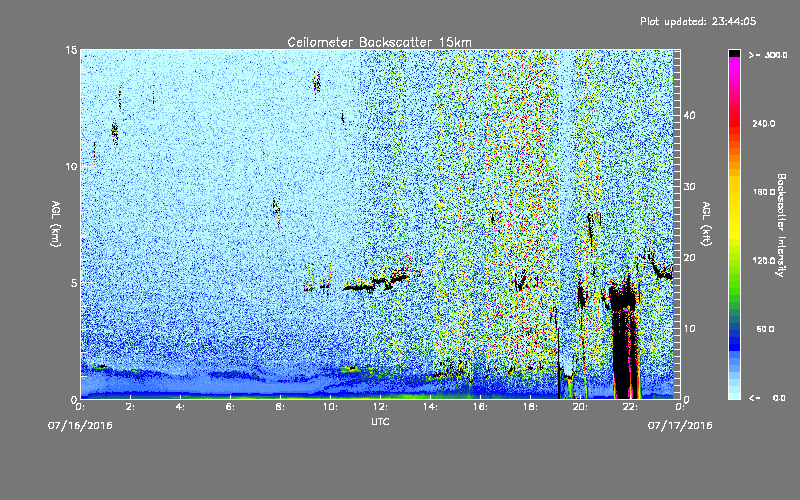
Task: Click the "120.0" colorbar value
Action: 764,260
